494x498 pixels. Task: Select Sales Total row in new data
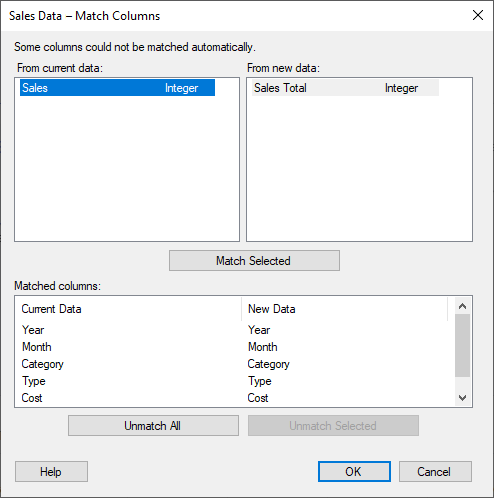345,88
